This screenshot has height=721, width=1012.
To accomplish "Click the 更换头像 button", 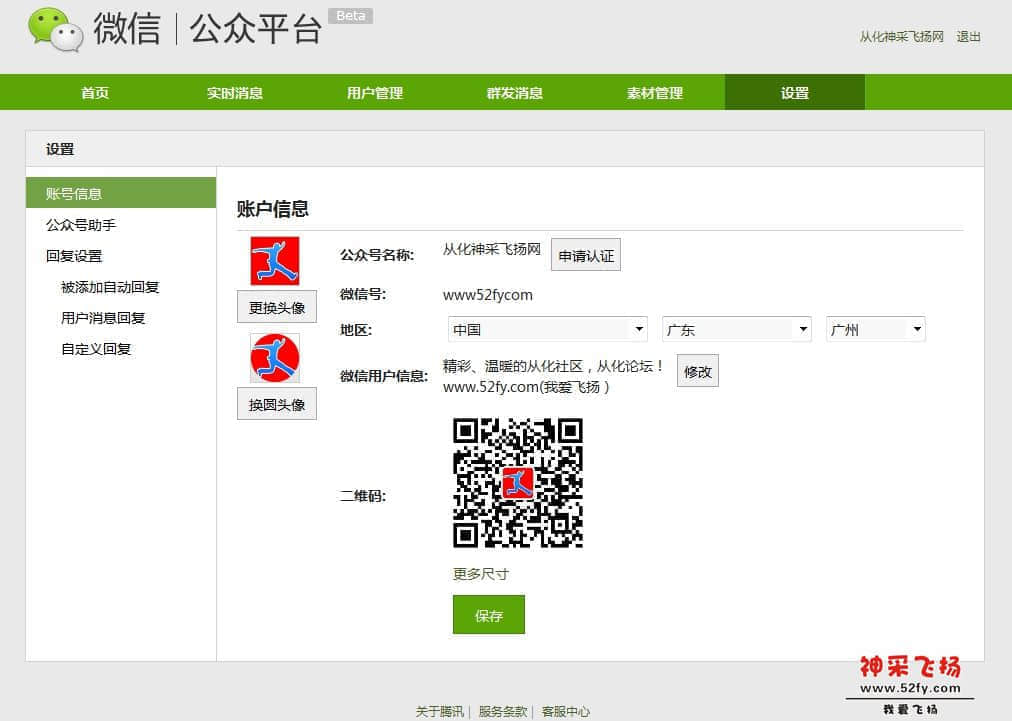I will [277, 307].
